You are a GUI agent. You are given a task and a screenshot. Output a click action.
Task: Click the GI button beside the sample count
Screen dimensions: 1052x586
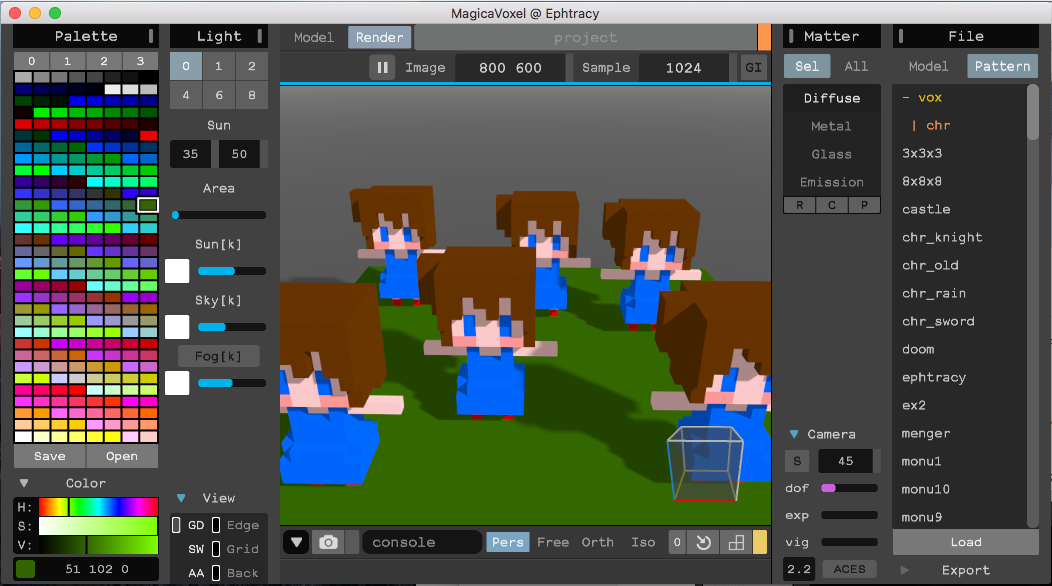(753, 68)
